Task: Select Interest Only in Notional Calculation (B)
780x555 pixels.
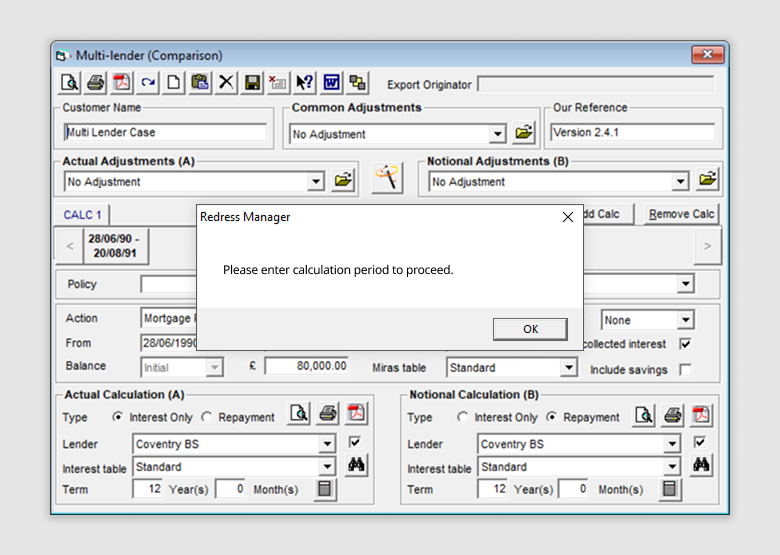Action: 463,417
